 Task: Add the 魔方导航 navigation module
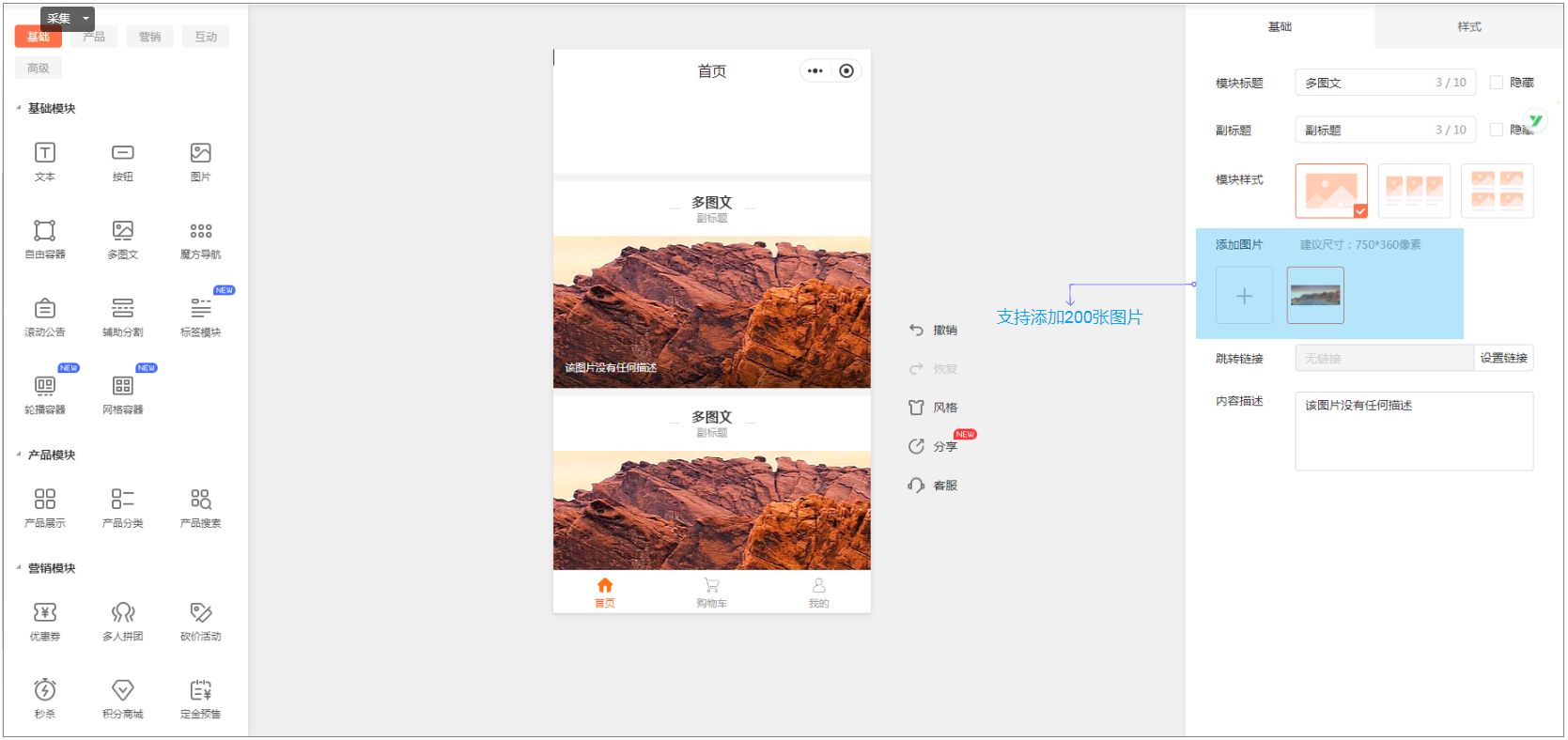201,231
